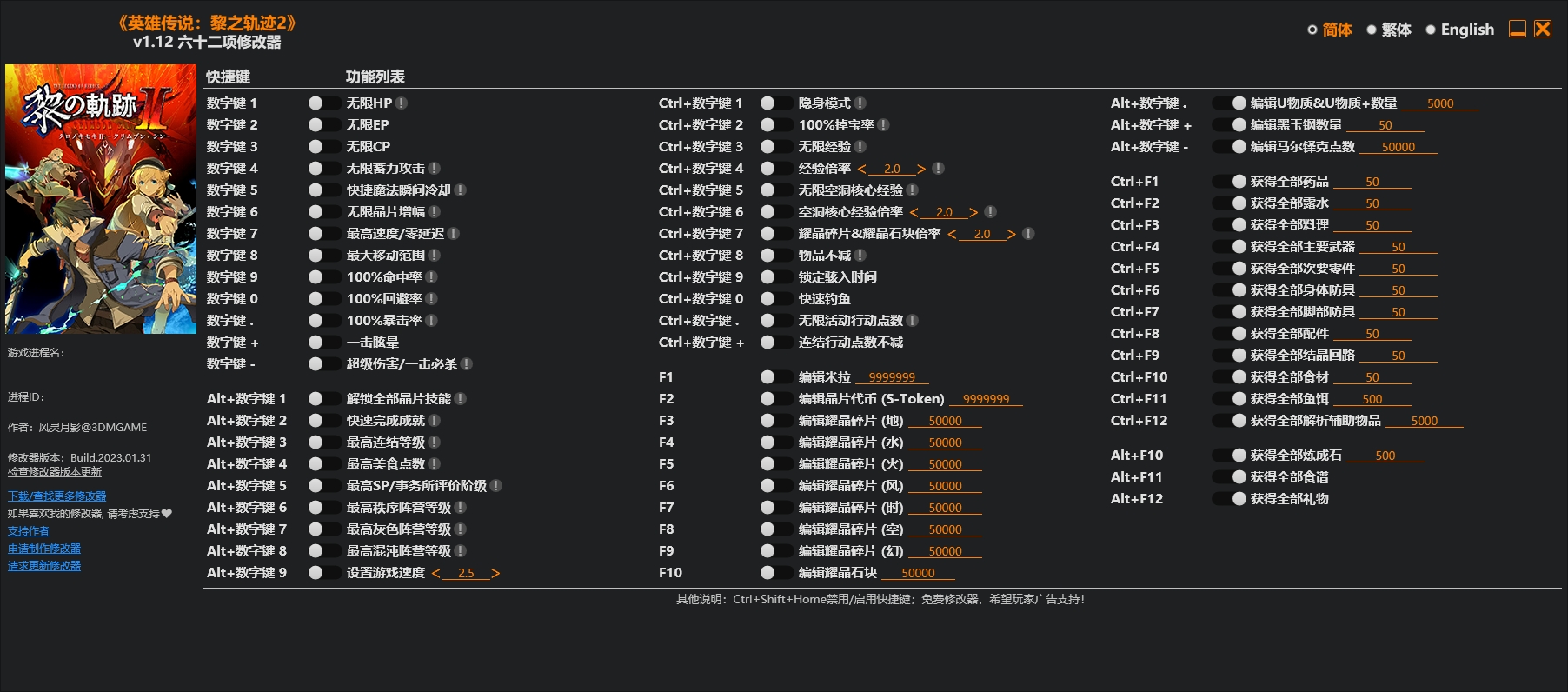Click the info icon beside 无限蓄力攻击

434,168
